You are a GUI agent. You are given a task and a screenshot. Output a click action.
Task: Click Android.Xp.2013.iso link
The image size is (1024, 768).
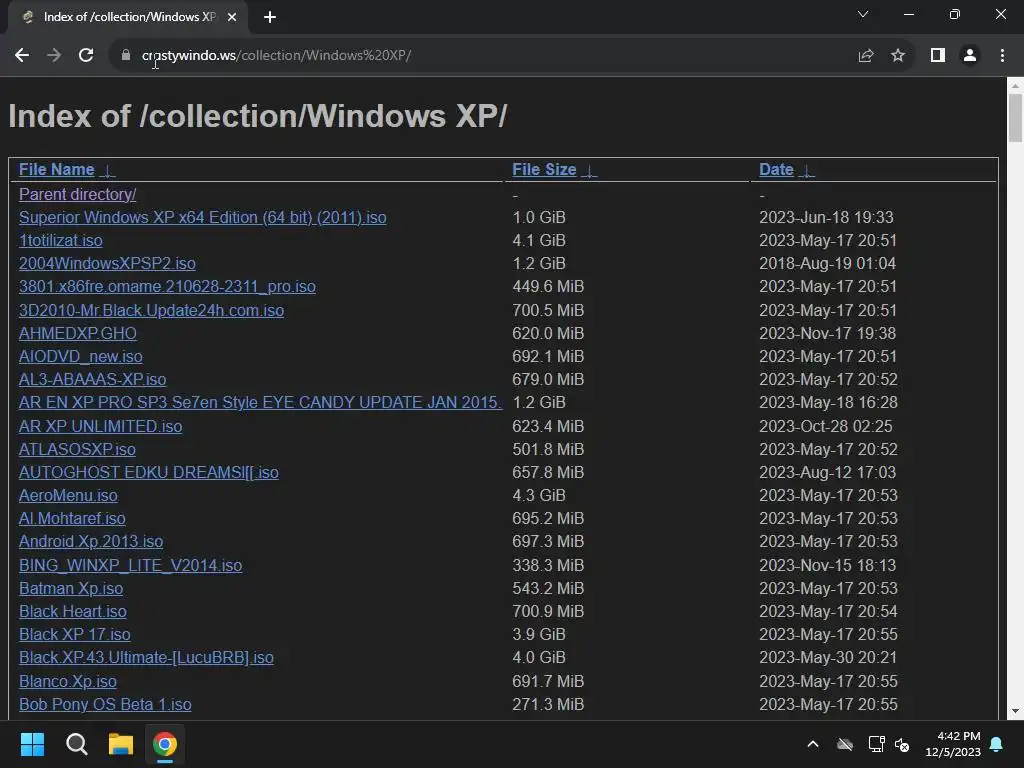(x=91, y=541)
